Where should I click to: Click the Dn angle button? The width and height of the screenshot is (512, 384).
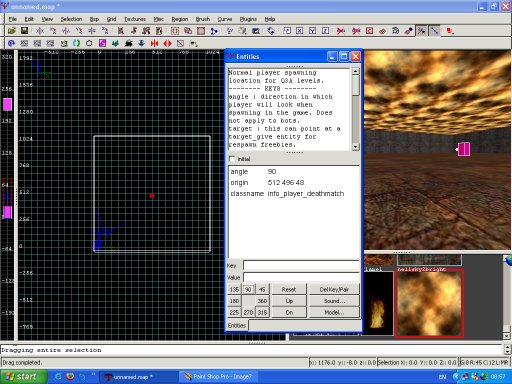289,312
